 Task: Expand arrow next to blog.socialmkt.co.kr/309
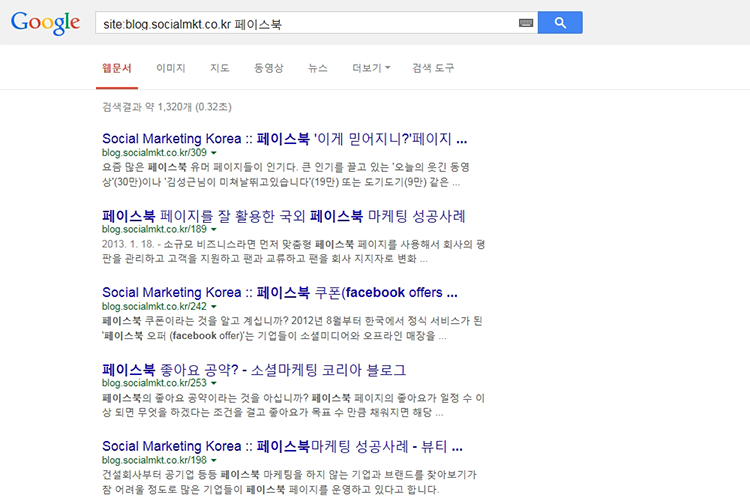(x=214, y=153)
